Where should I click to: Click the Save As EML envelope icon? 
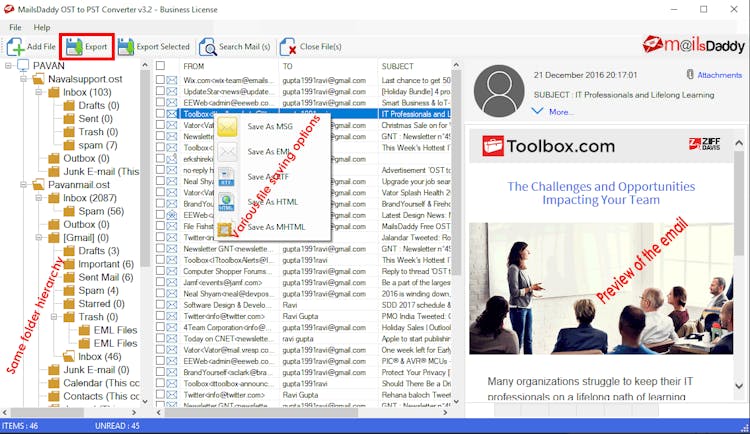pyautogui.click(x=227, y=152)
